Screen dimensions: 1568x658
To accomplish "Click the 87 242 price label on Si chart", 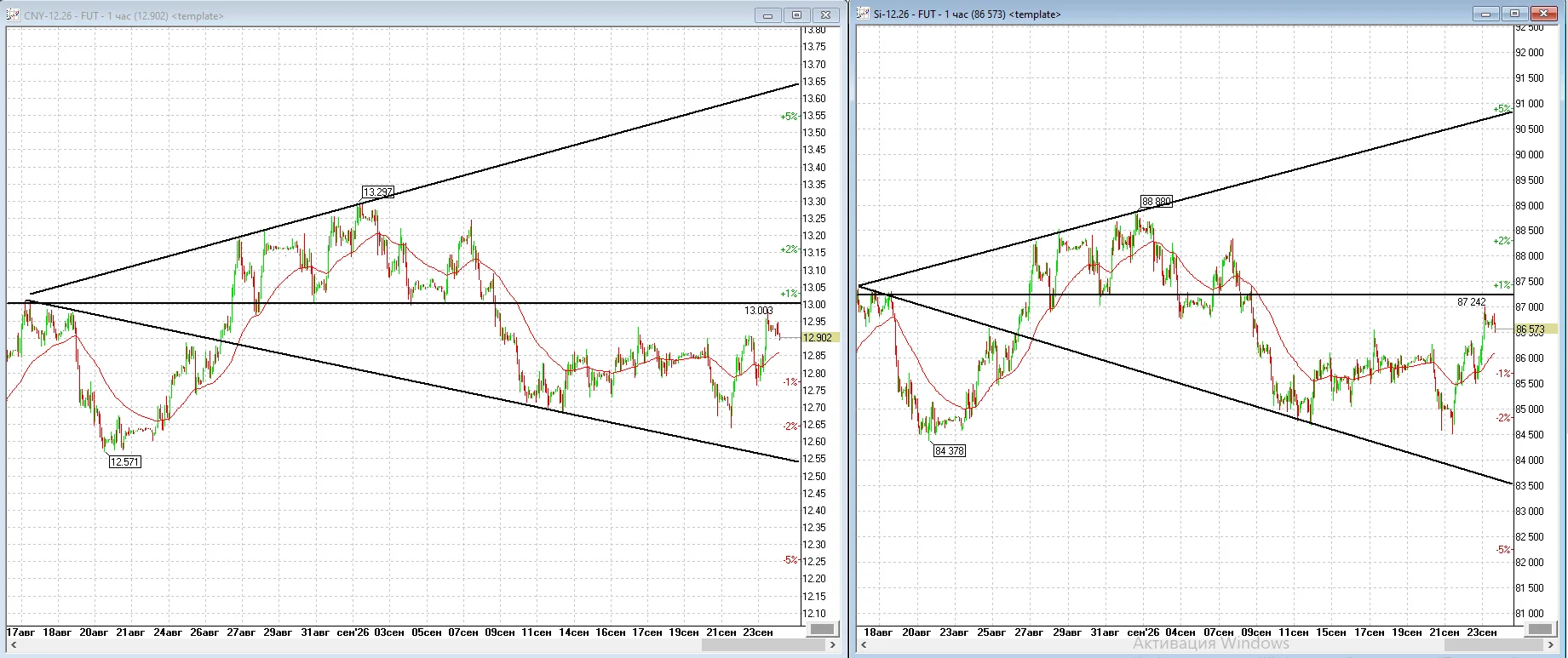I will tap(1472, 302).
